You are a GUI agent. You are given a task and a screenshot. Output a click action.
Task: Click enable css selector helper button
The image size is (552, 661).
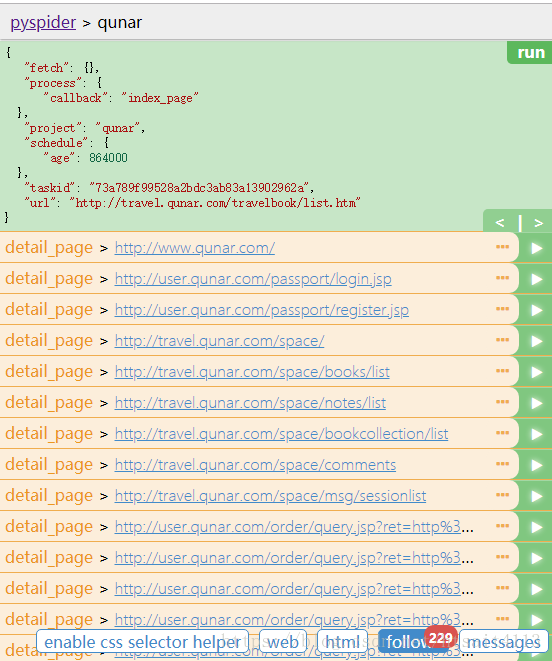pyautogui.click(x=143, y=642)
